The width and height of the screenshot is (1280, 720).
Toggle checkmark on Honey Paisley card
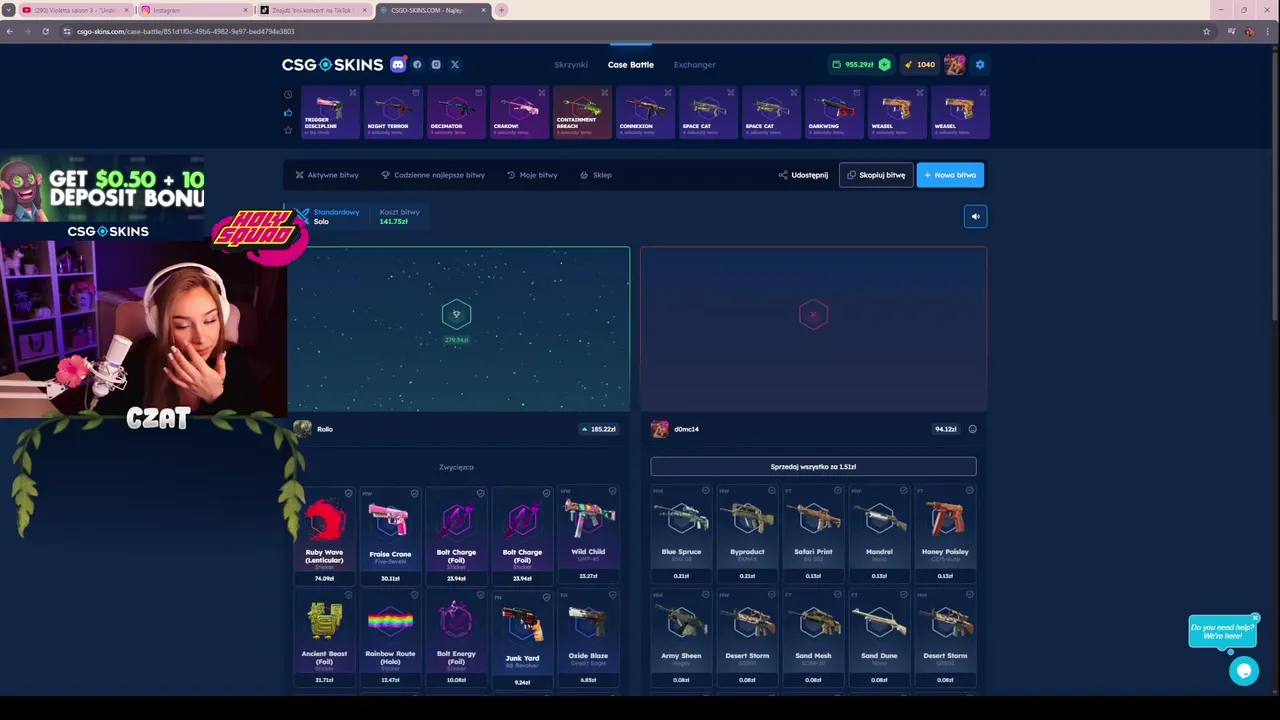(969, 491)
